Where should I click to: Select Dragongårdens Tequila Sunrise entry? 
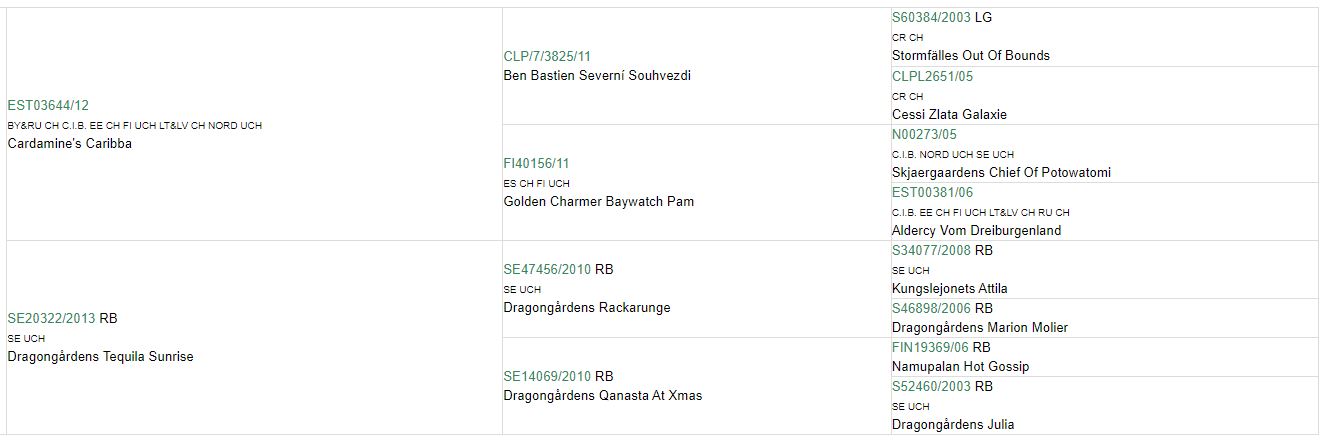[100, 356]
